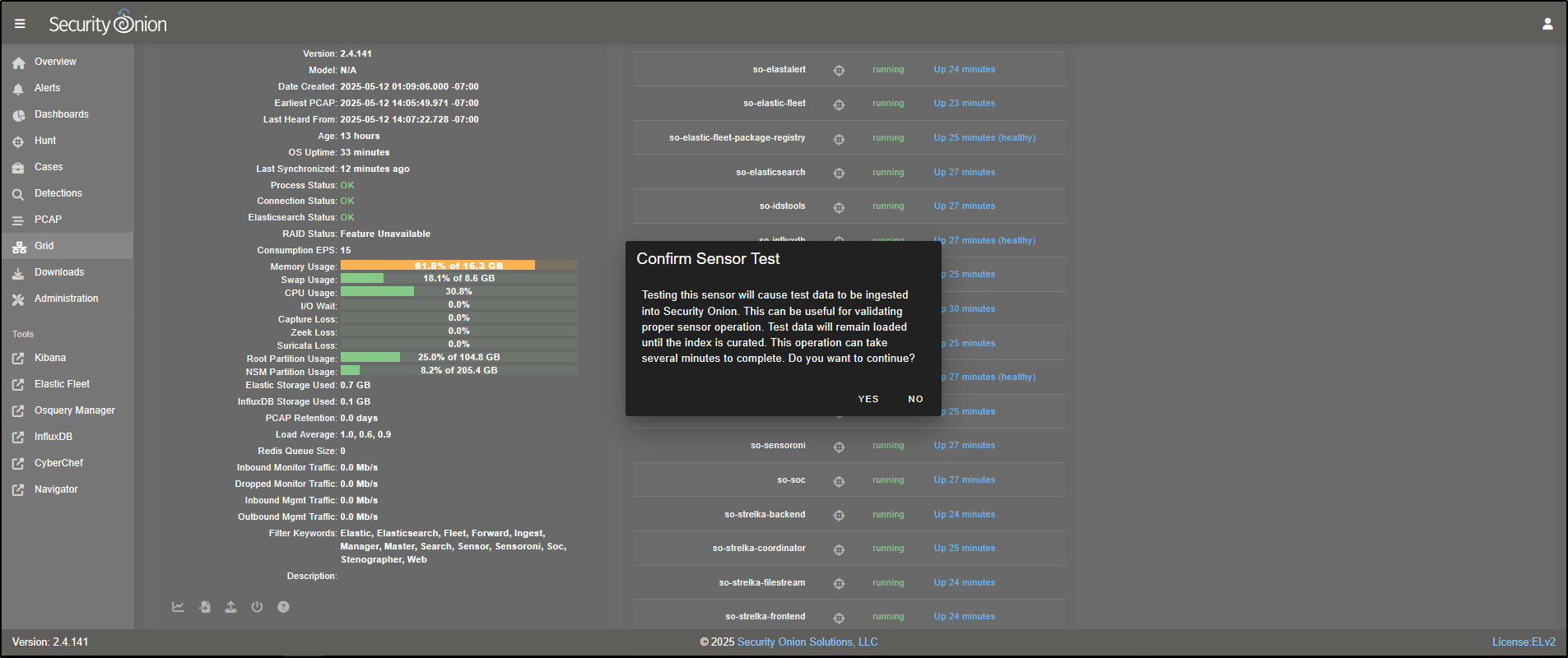Click the sensor test question-mark icon
Image resolution: width=1568 pixels, height=658 pixels.
[x=283, y=607]
